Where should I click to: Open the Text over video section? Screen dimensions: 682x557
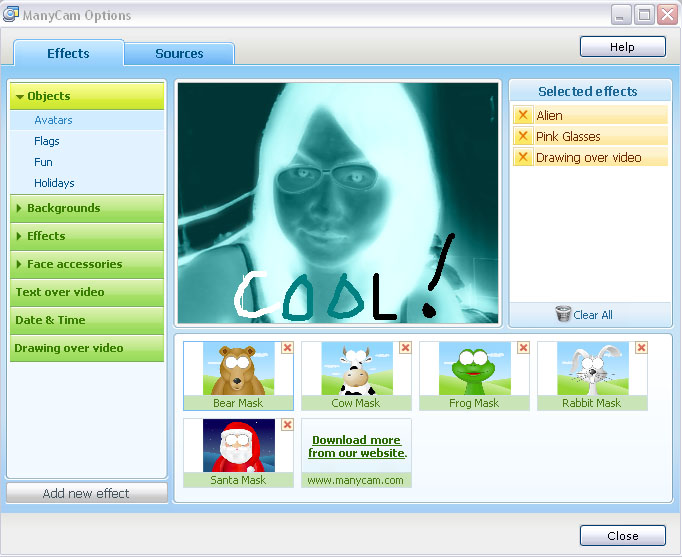[87, 292]
